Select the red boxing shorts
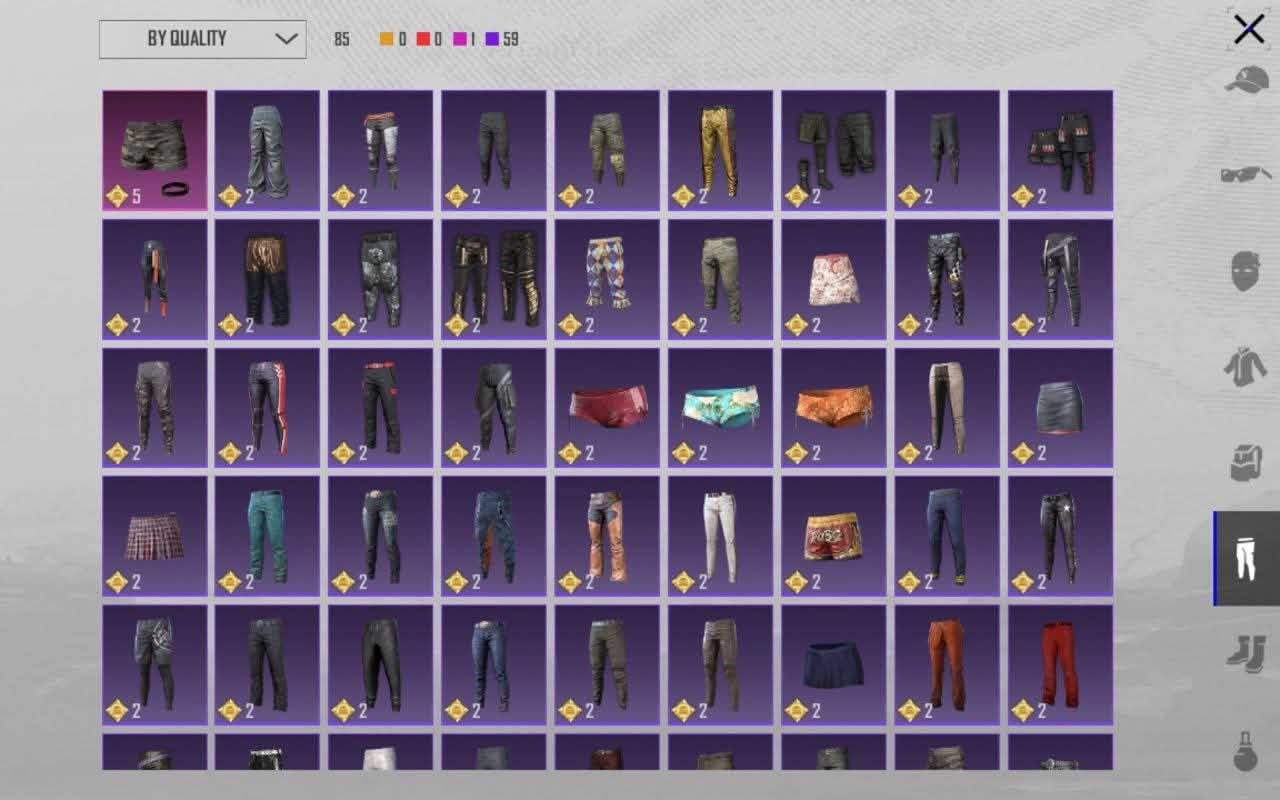Screen dimensions: 1280x800 click(834, 536)
